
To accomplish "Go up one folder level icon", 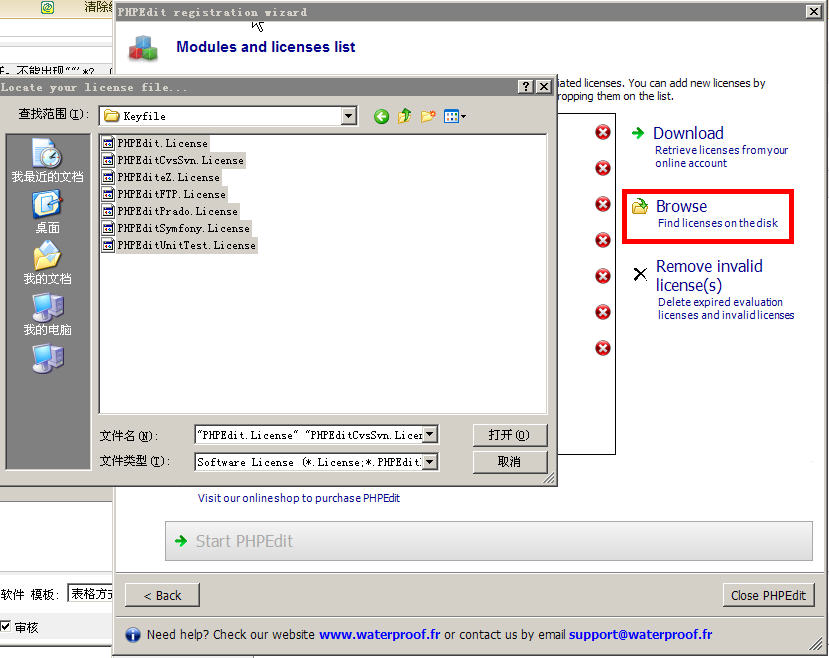I will coord(405,116).
